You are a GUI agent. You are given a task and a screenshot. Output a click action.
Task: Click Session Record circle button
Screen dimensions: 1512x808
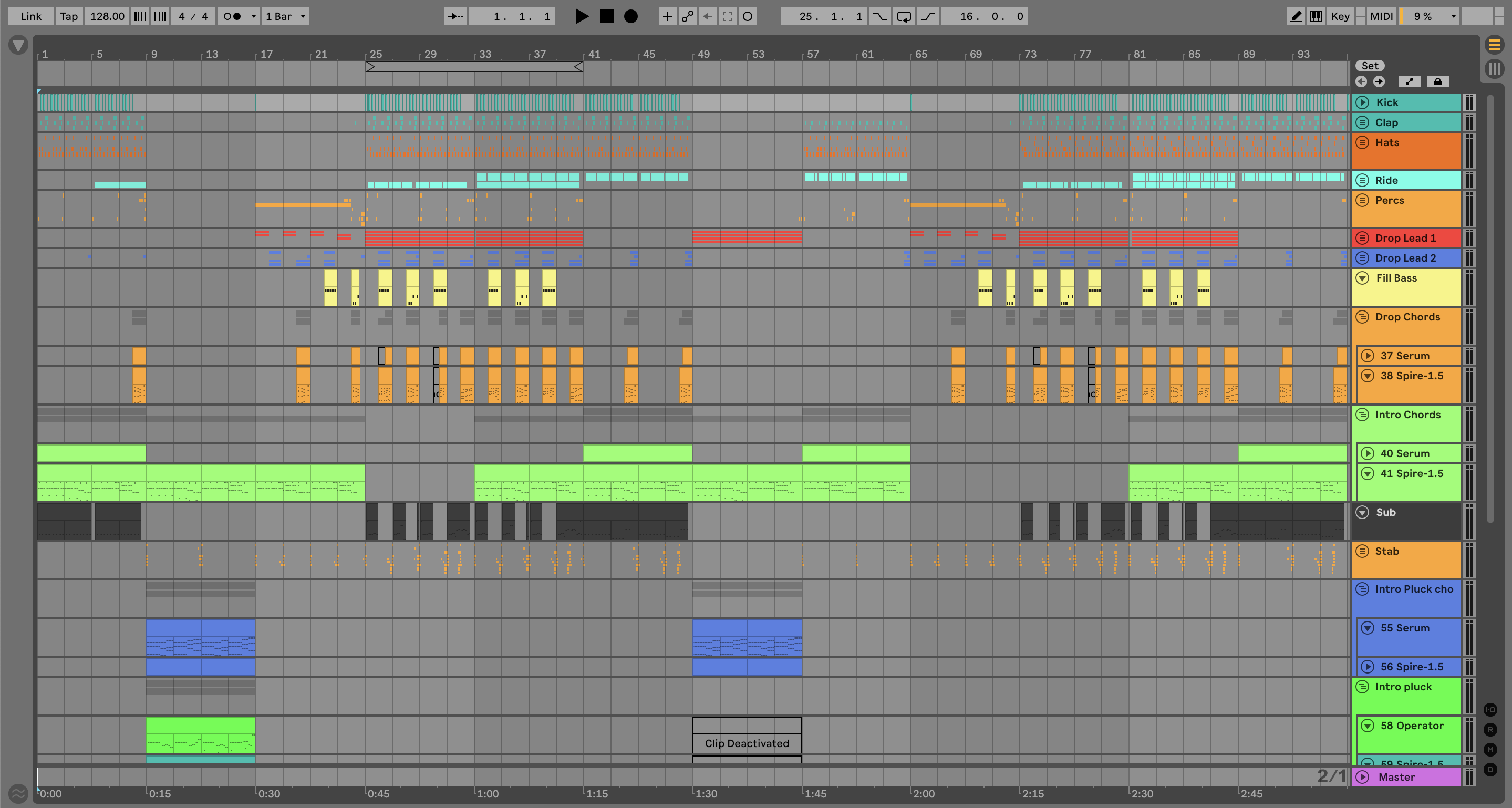point(747,16)
